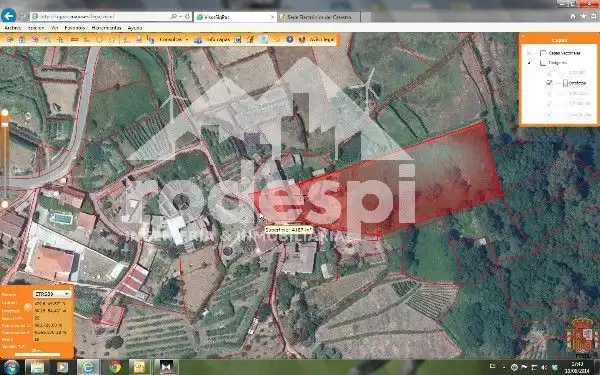Click the Superficie 4987 m² map tooltip
Image resolution: width=600 pixels, height=375 pixels.
tap(289, 230)
